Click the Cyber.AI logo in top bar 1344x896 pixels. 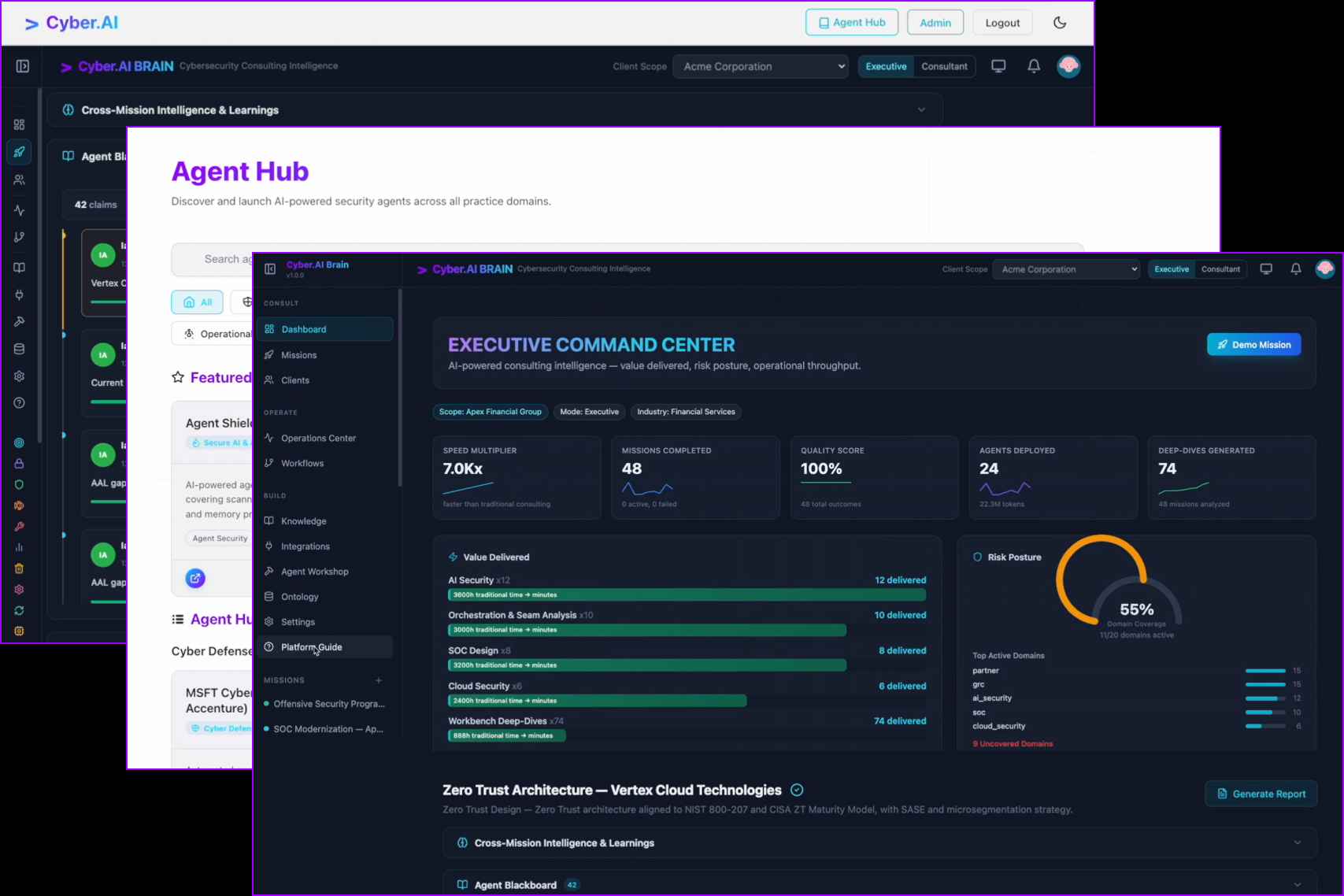pos(71,23)
